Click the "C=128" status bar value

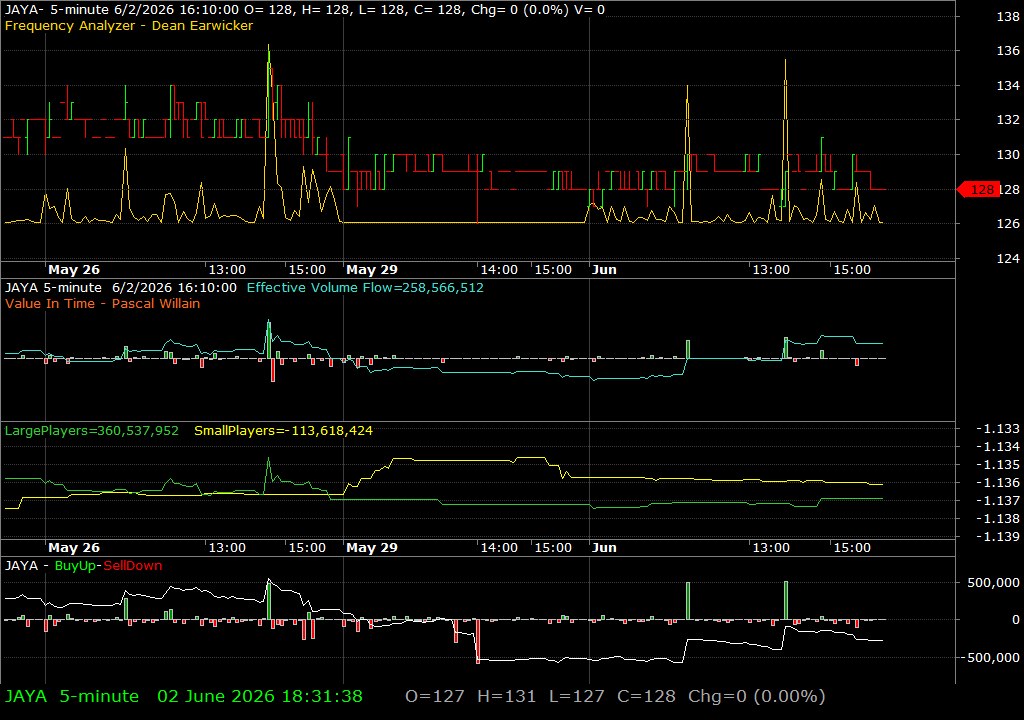(x=646, y=696)
